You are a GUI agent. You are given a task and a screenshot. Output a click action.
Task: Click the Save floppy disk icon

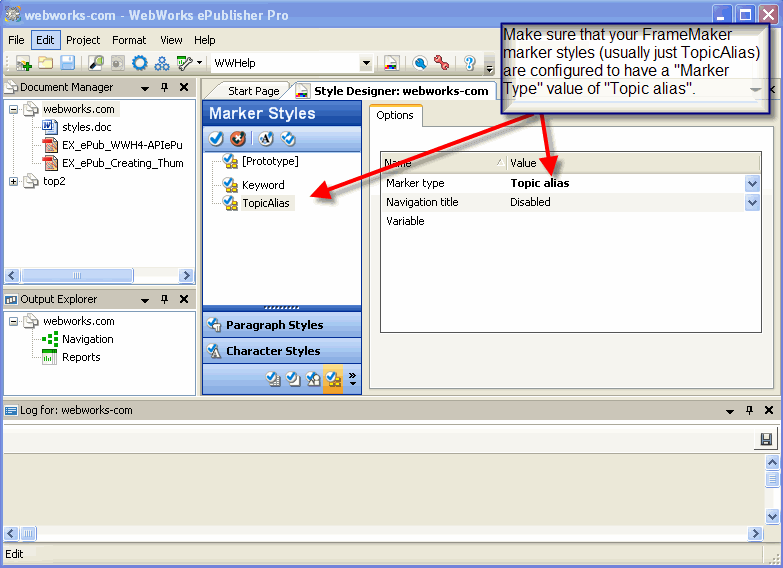[x=67, y=63]
